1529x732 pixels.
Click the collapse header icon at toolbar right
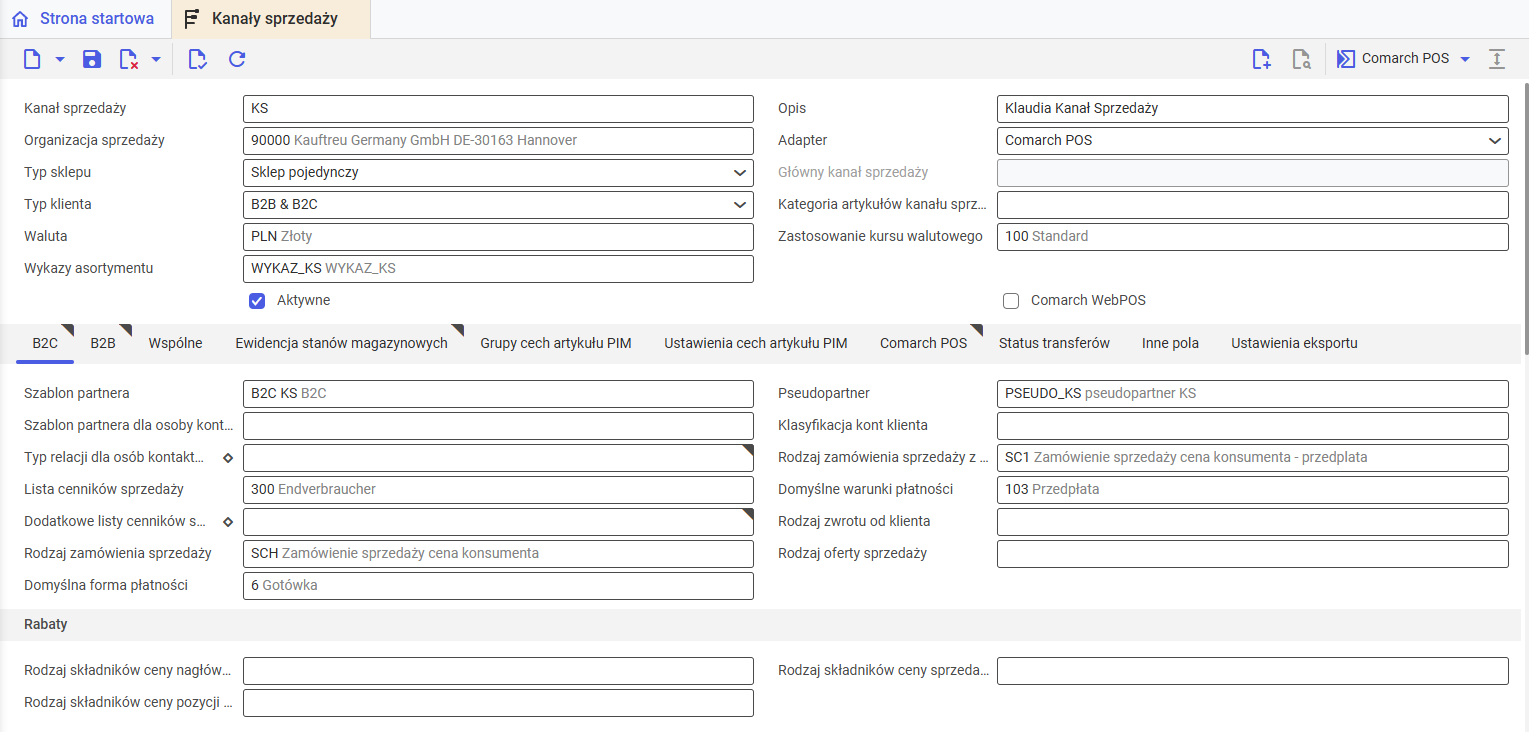point(1497,59)
